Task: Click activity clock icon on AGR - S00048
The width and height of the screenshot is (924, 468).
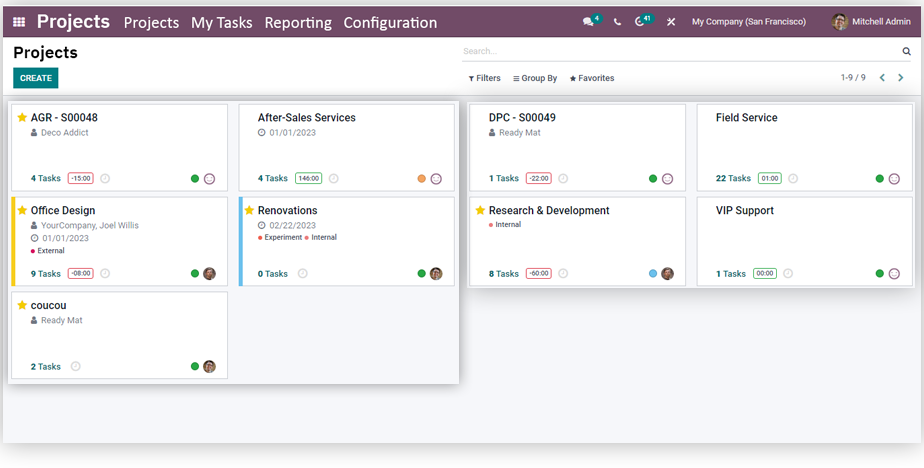Action: point(105,178)
